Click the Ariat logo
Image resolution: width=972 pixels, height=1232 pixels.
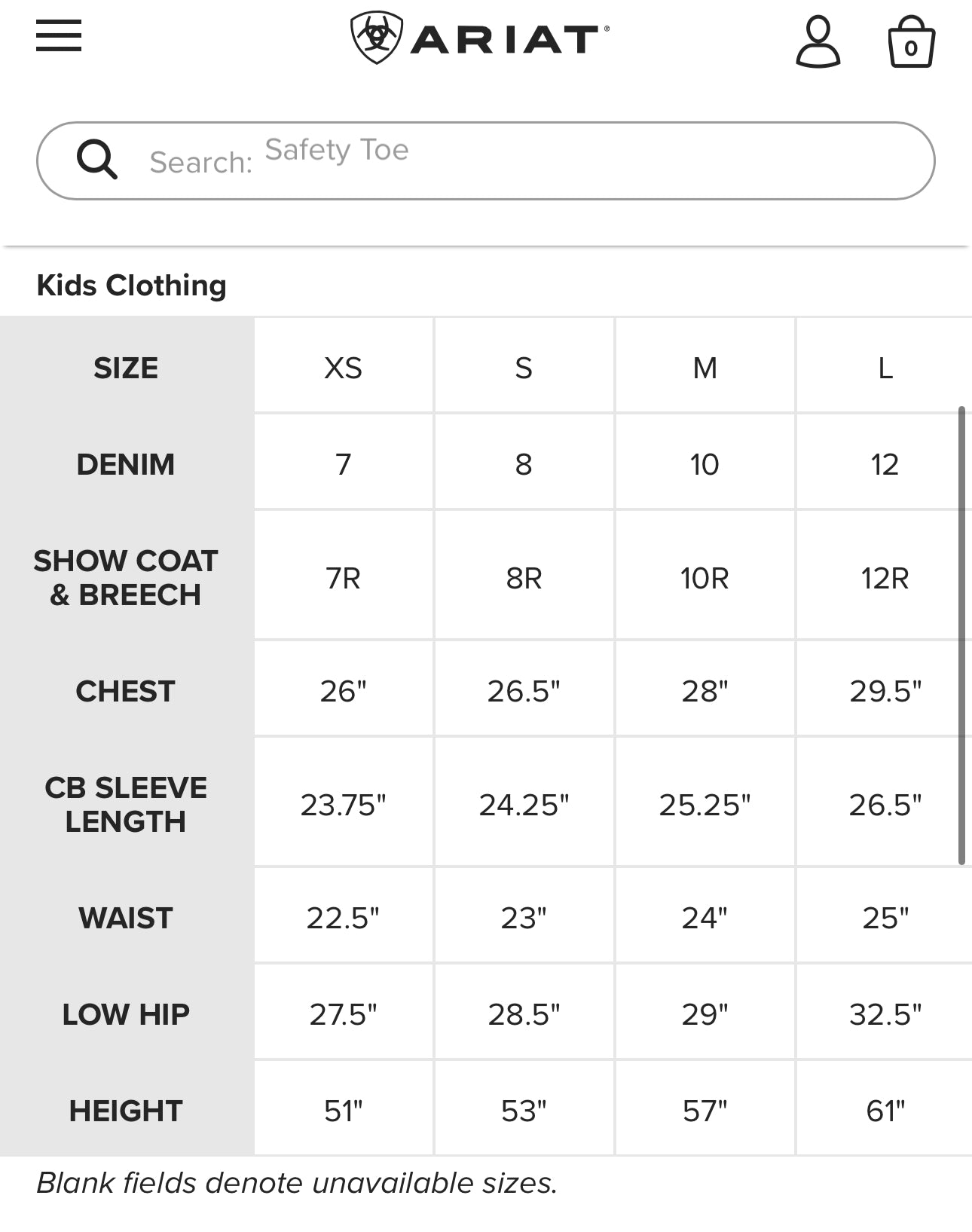480,38
